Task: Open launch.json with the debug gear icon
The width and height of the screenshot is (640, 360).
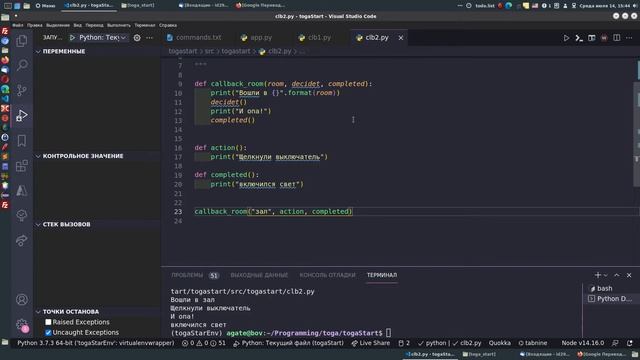Action: 137,38
